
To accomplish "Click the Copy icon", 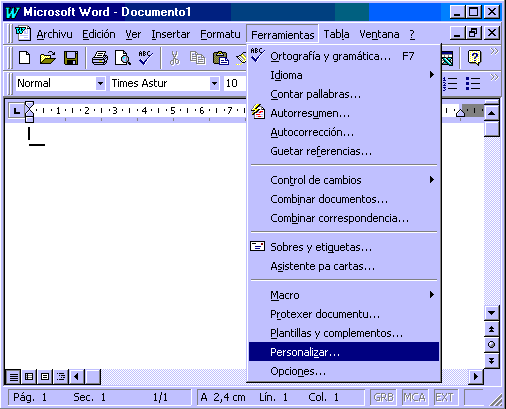I will coord(197,58).
